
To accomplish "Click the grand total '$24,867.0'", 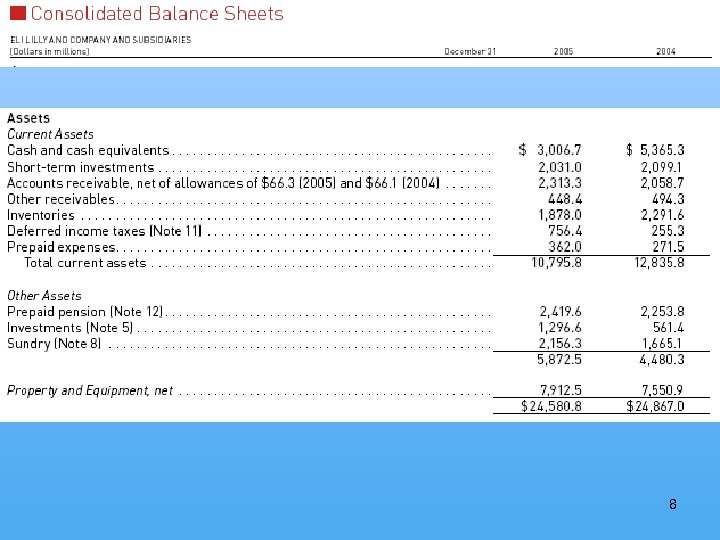I will (655, 406).
